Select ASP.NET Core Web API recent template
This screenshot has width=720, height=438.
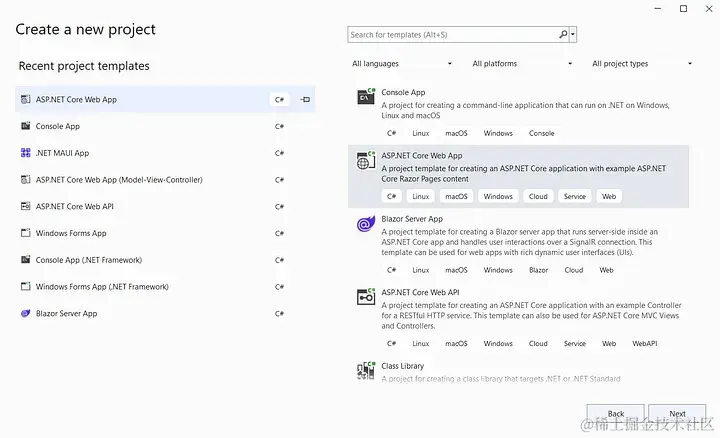(x=165, y=206)
